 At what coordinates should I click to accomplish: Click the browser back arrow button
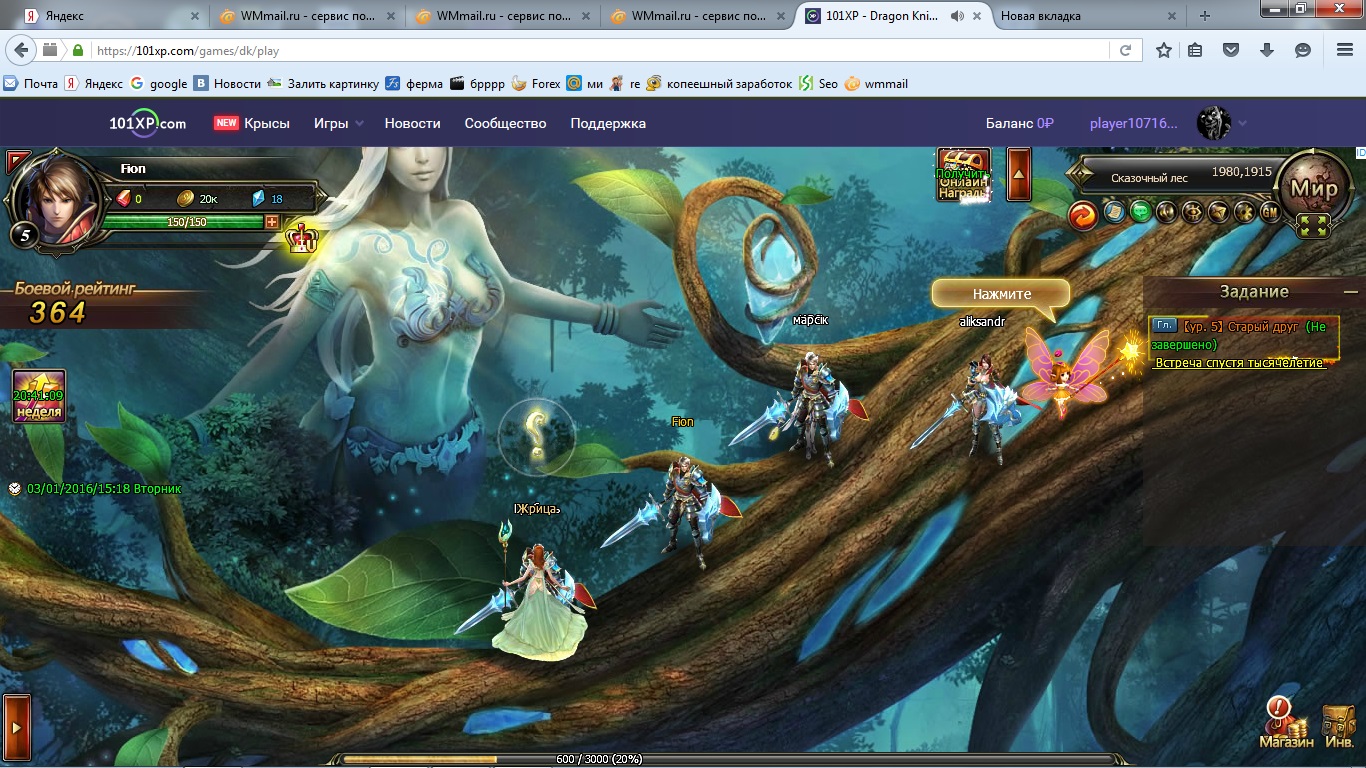pos(21,50)
